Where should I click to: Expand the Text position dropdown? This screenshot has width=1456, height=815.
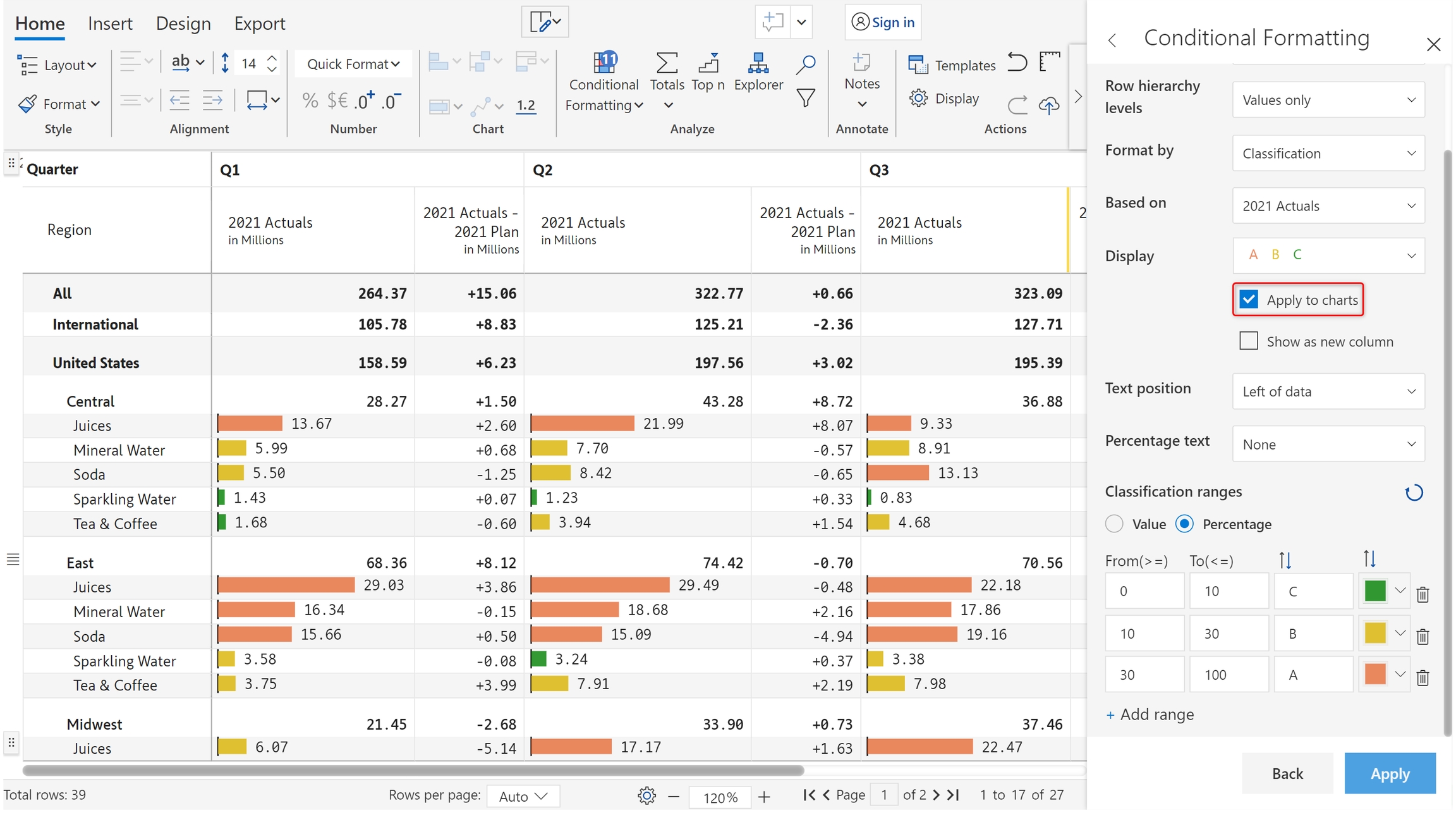1328,391
